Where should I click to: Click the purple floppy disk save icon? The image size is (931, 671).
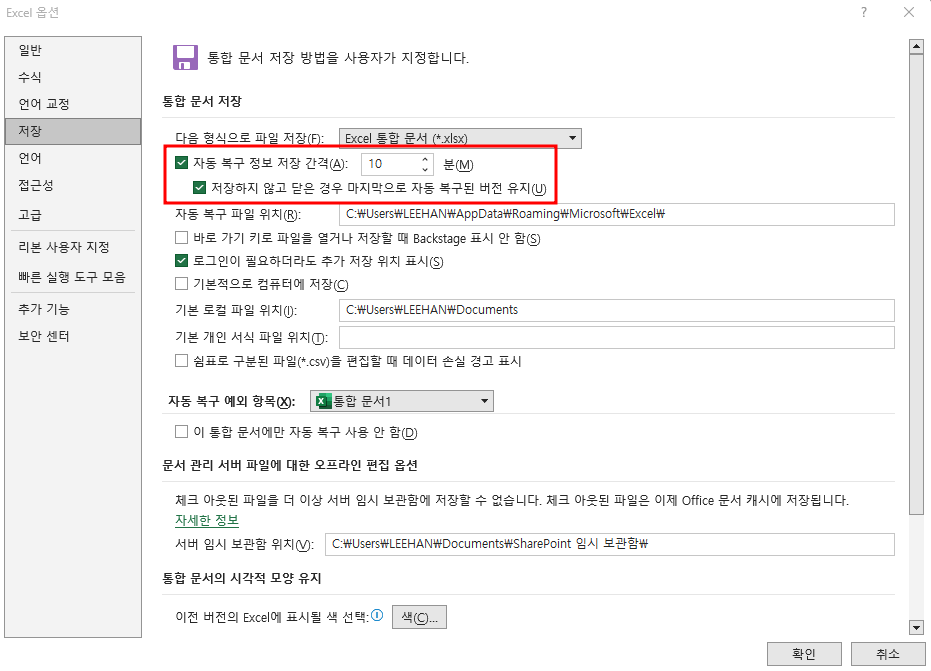tap(185, 58)
